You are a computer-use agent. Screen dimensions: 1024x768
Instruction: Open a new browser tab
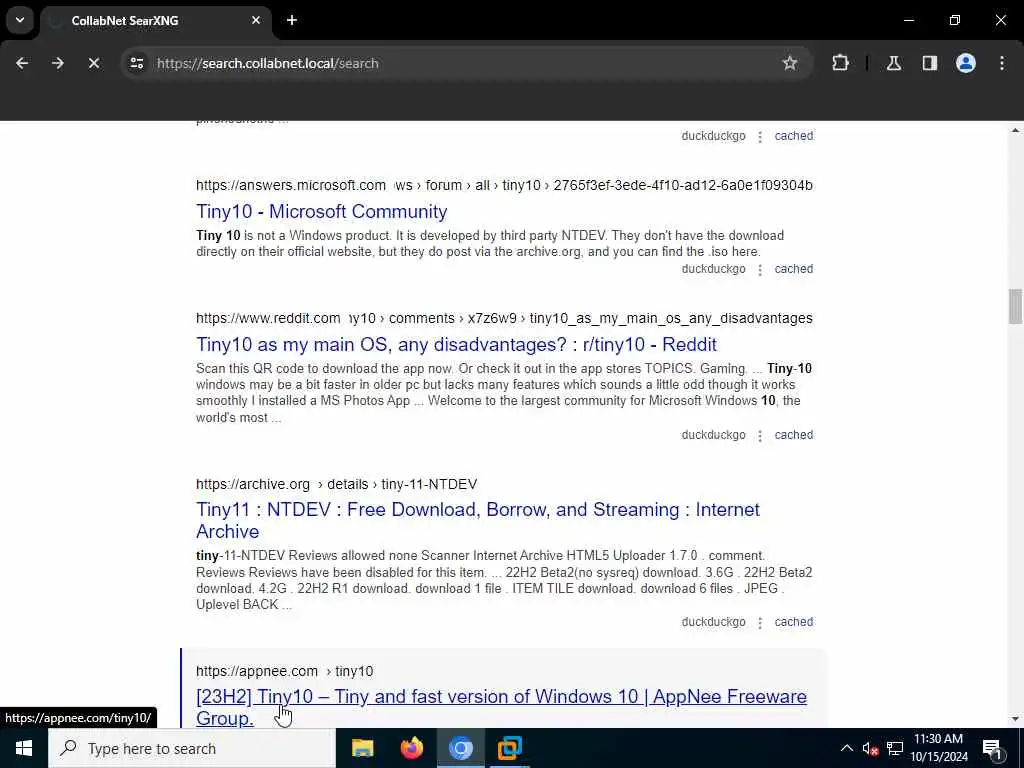(x=292, y=20)
